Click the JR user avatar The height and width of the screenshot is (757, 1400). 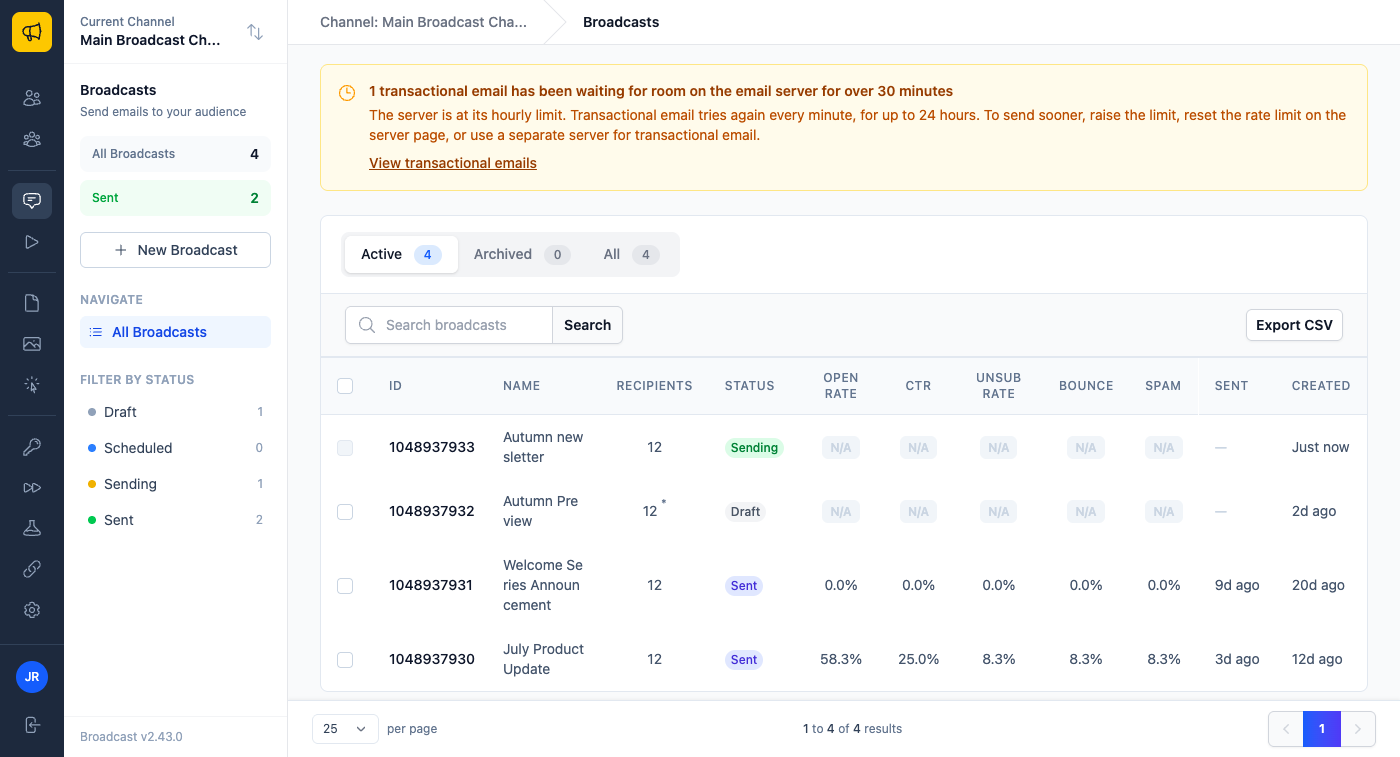pos(32,677)
